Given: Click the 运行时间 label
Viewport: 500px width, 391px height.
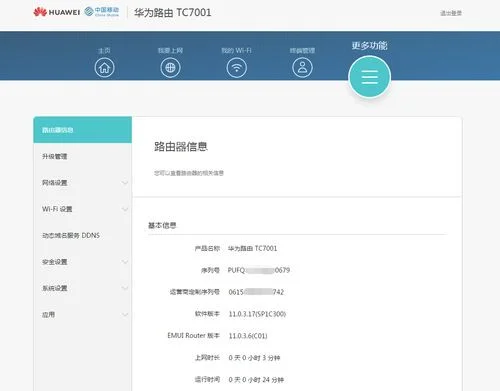Looking at the screenshot, I should tap(207, 379).
